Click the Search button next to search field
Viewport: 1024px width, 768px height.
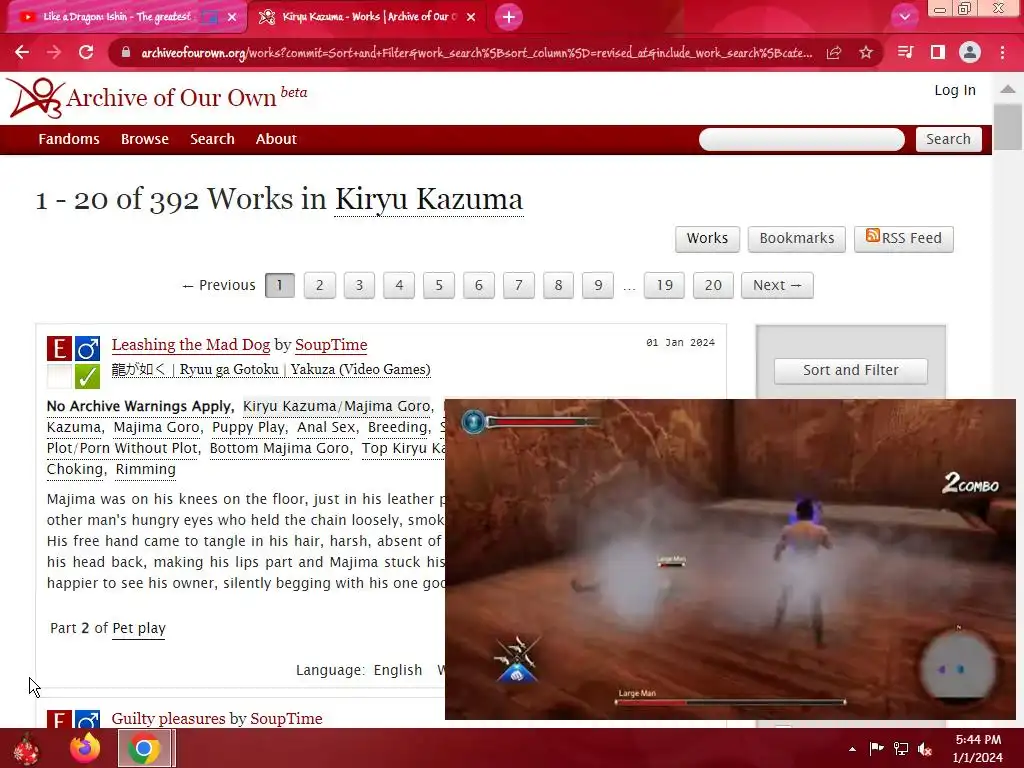(x=948, y=139)
